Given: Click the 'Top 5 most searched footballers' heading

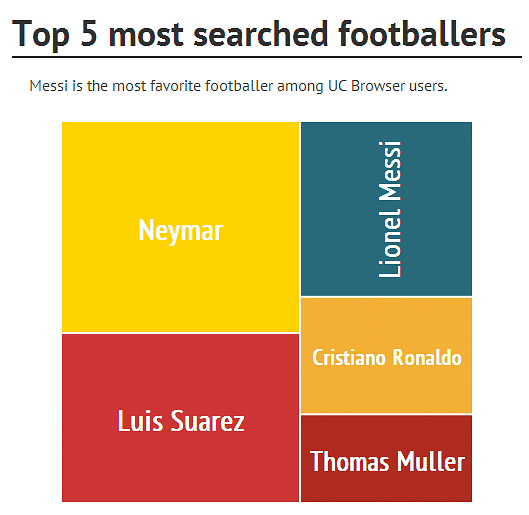Looking at the screenshot, I should pos(259,34).
